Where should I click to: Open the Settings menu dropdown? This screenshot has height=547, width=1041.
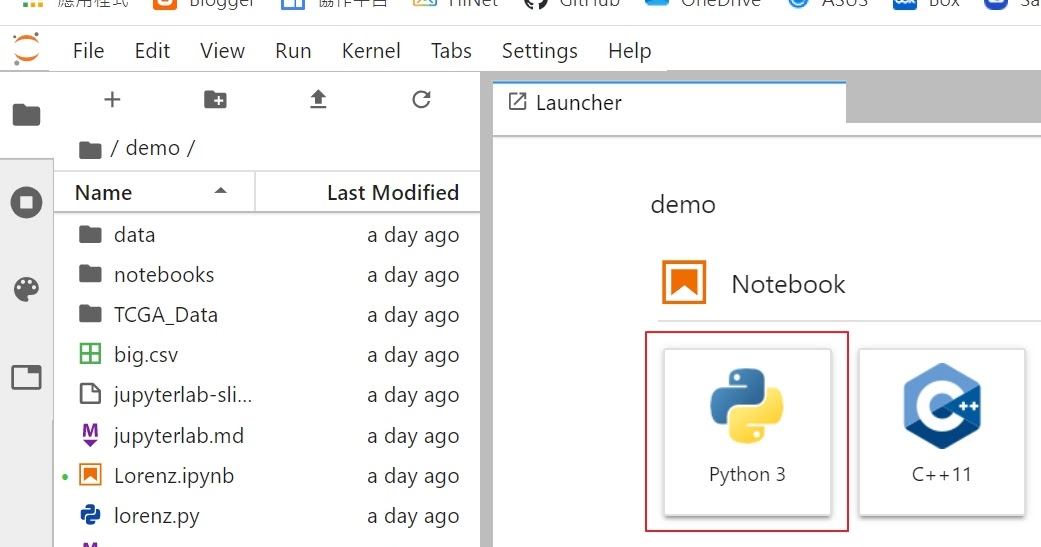(539, 51)
